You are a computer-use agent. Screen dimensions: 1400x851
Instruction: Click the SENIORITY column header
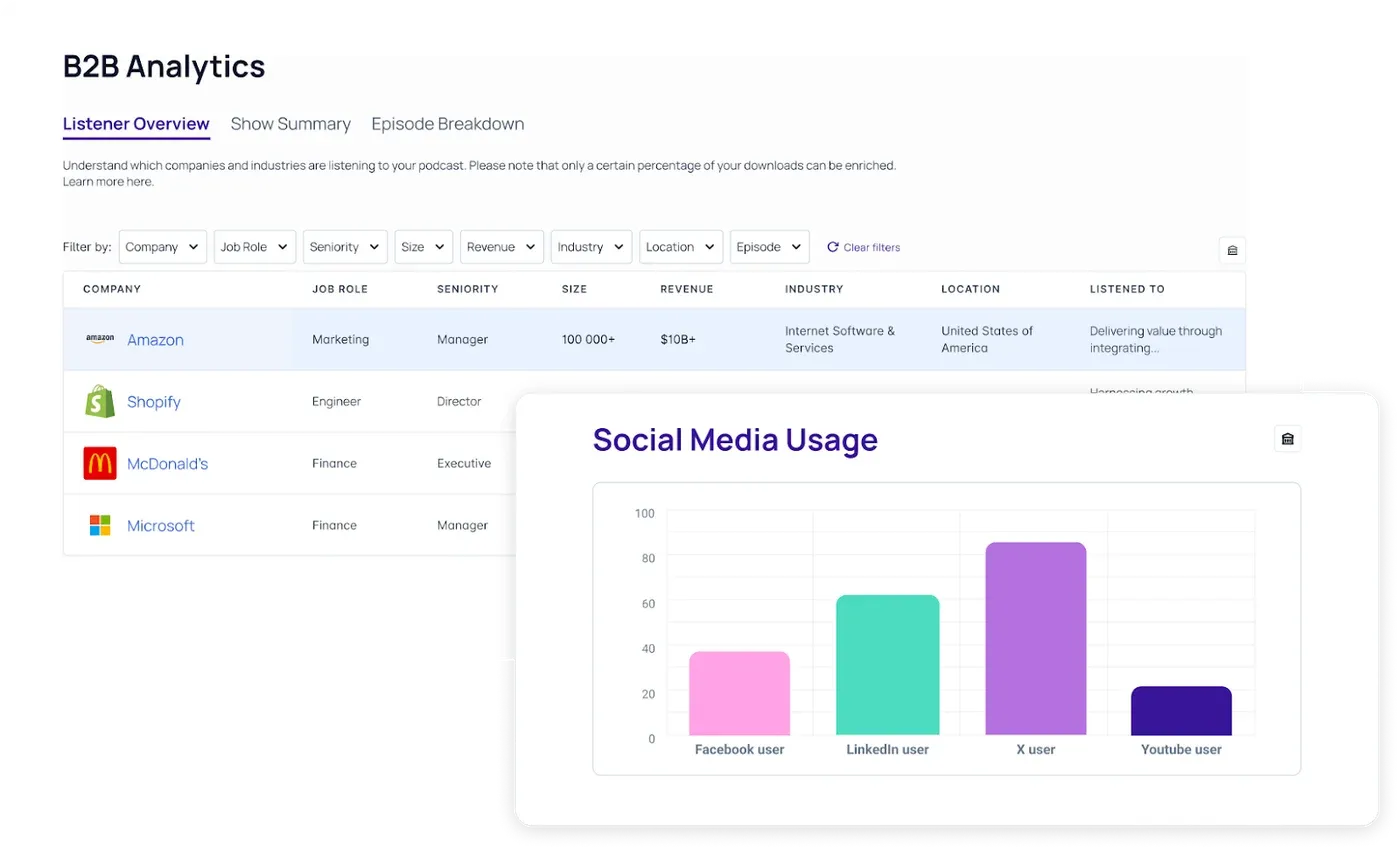click(467, 289)
